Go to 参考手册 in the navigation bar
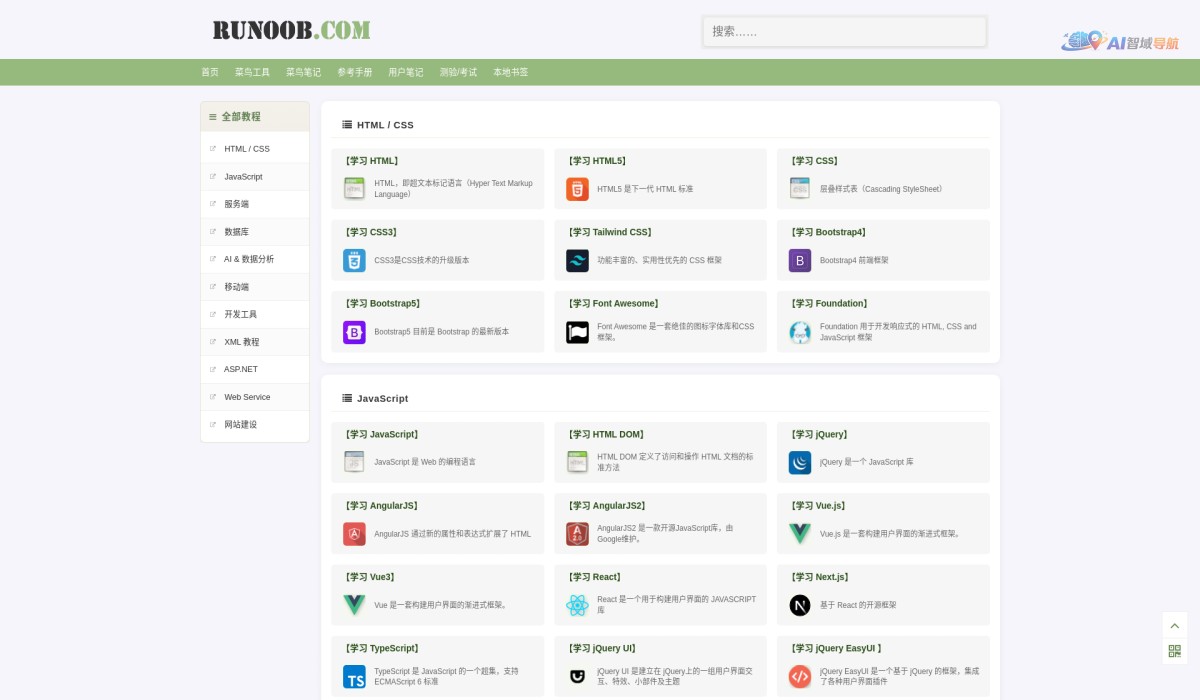 point(354,72)
